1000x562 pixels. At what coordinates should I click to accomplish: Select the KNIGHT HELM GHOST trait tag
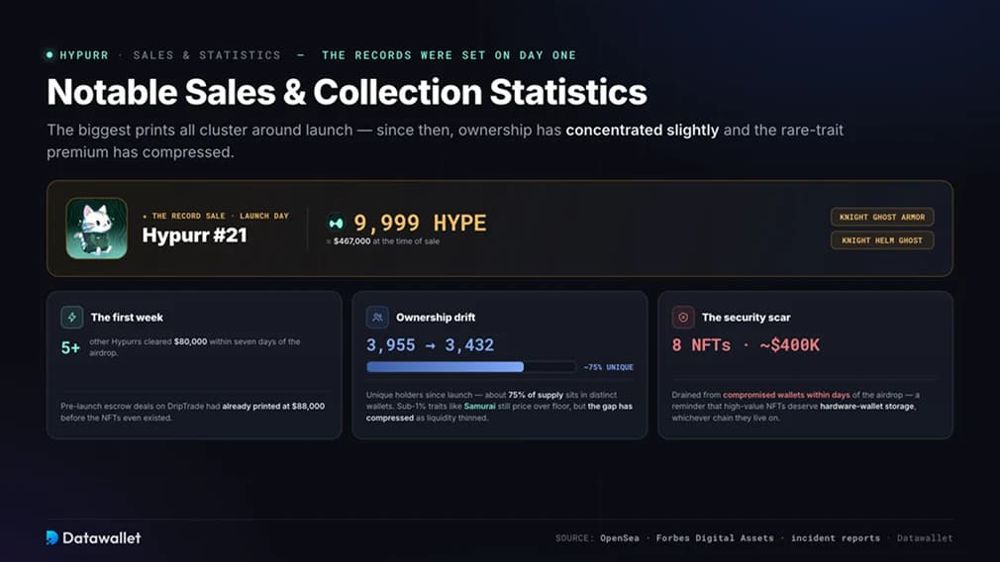(x=882, y=240)
